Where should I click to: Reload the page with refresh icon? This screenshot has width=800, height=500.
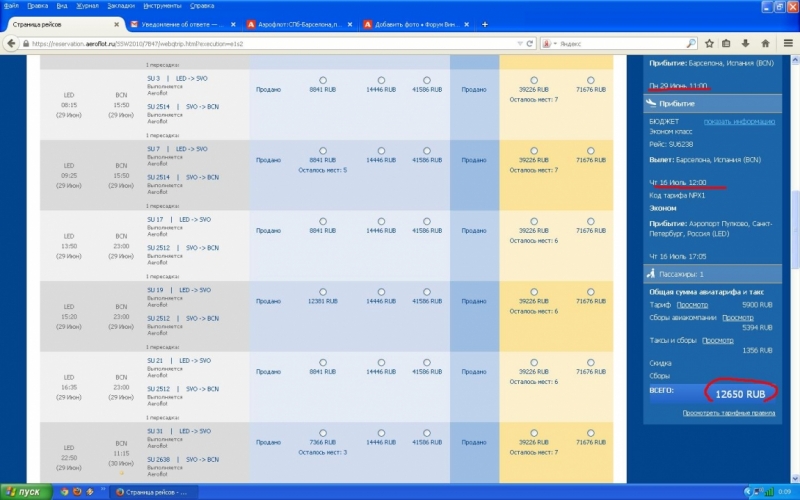pos(528,43)
